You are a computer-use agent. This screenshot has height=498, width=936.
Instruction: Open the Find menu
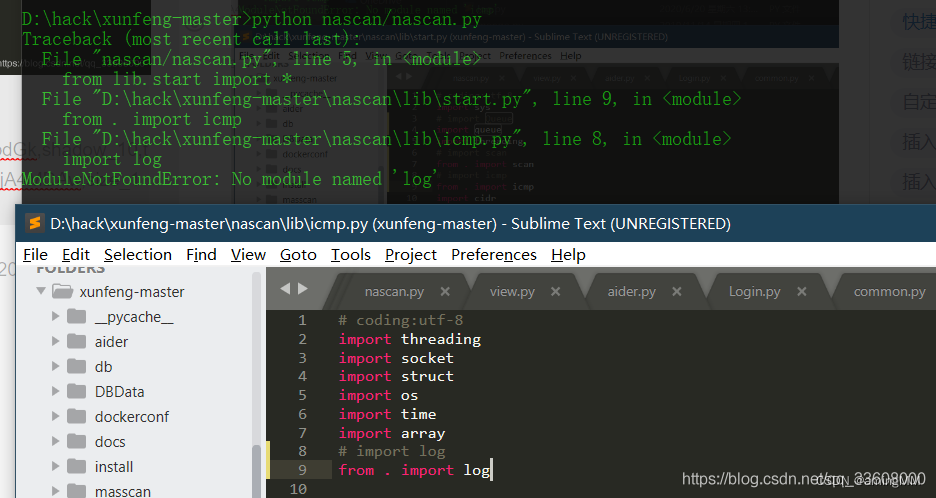click(x=201, y=255)
